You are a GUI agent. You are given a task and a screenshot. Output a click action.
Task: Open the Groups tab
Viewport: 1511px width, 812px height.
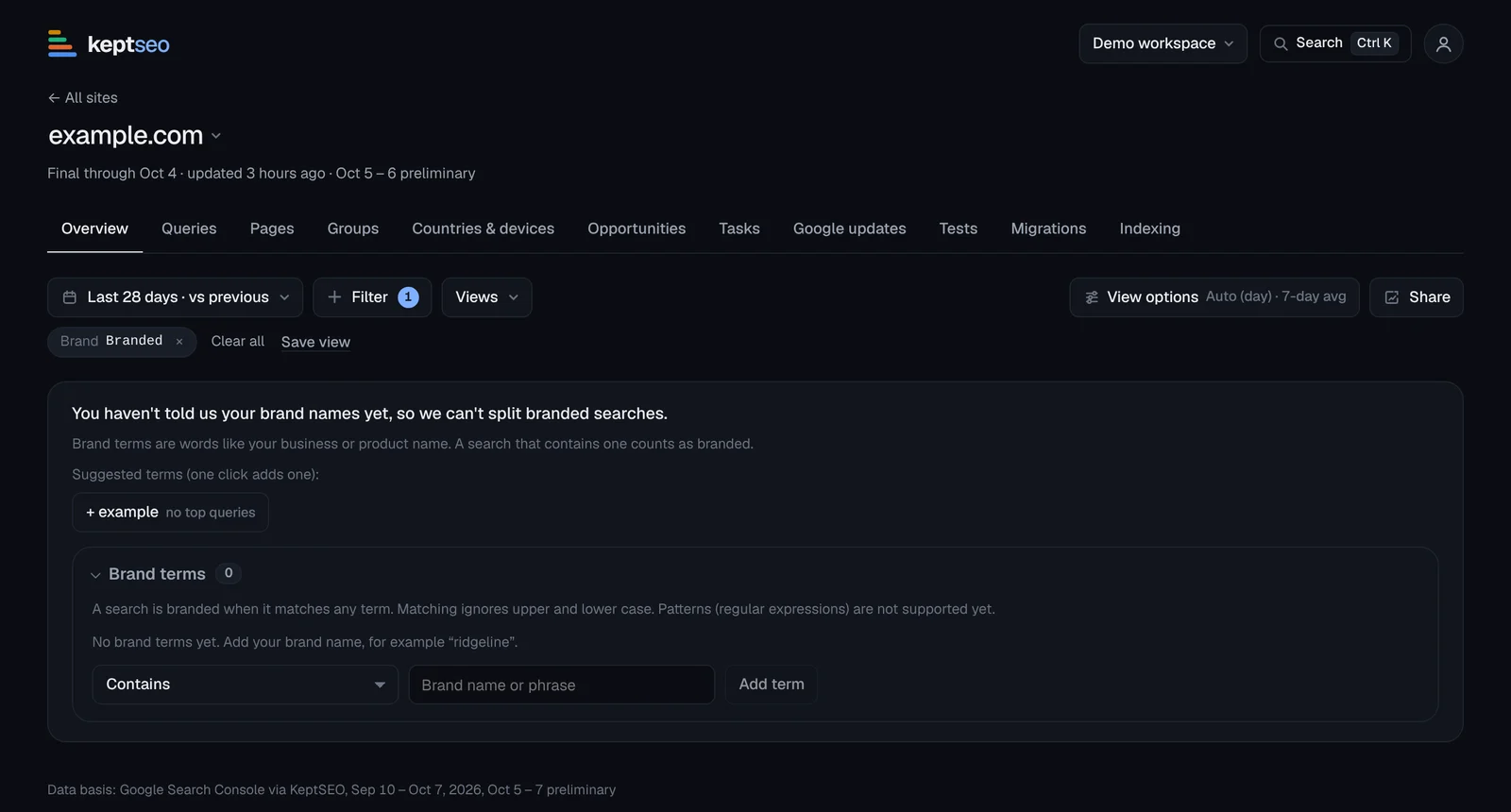pos(353,228)
